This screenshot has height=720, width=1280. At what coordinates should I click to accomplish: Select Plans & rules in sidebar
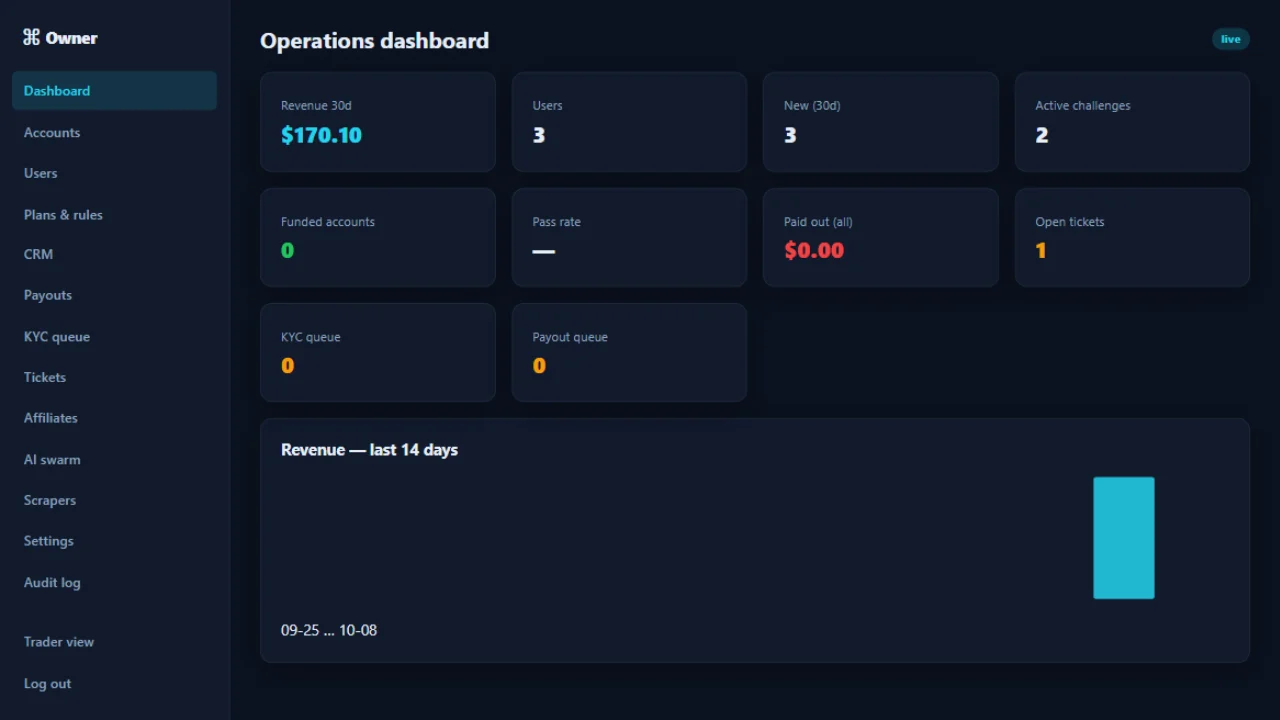coord(114,214)
